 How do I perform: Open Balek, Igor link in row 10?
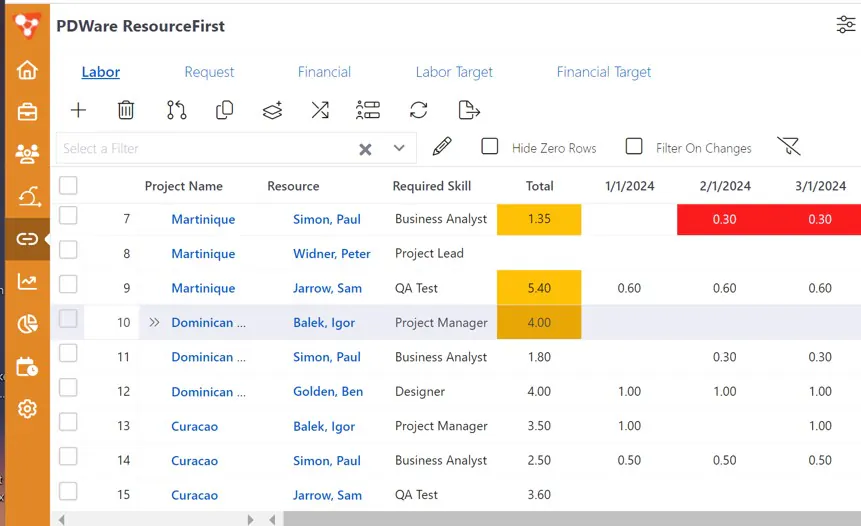324,323
